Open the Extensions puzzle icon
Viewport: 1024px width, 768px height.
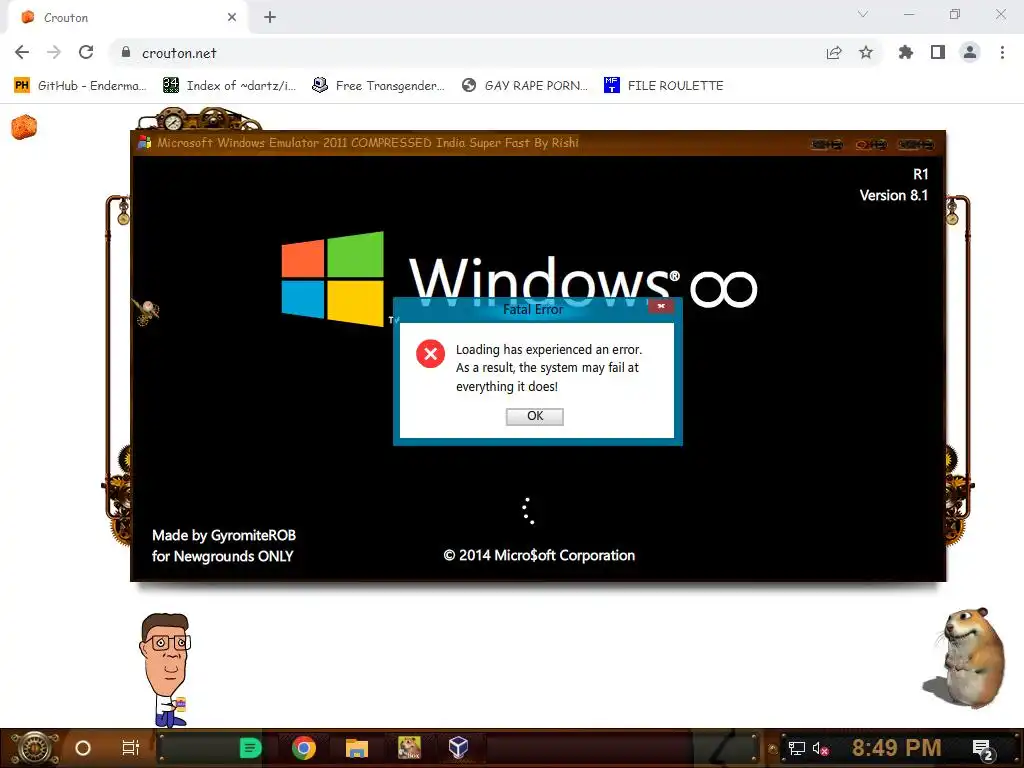point(905,52)
